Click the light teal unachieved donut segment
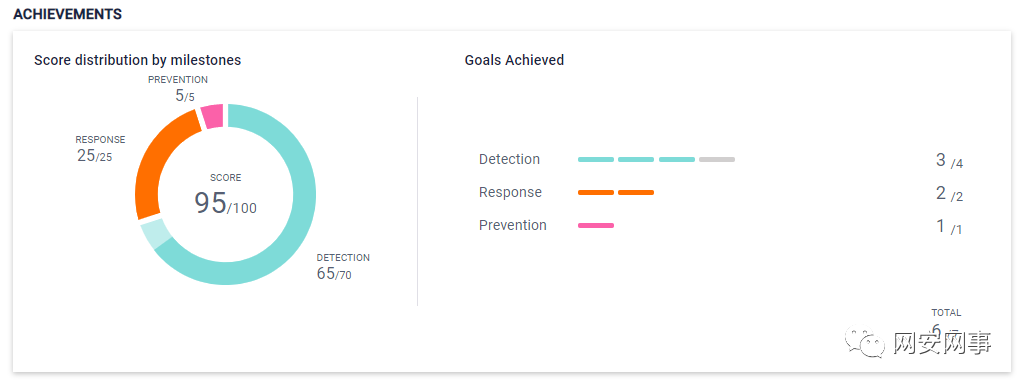This screenshot has width=1025, height=388. pos(156,234)
